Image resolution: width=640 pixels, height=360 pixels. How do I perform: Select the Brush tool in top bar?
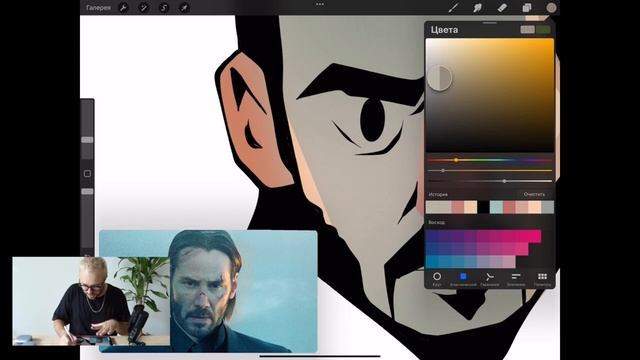(453, 7)
